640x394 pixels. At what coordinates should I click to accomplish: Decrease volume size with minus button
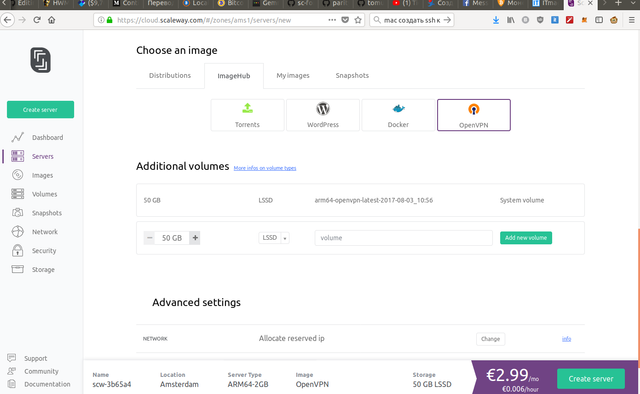coord(149,238)
